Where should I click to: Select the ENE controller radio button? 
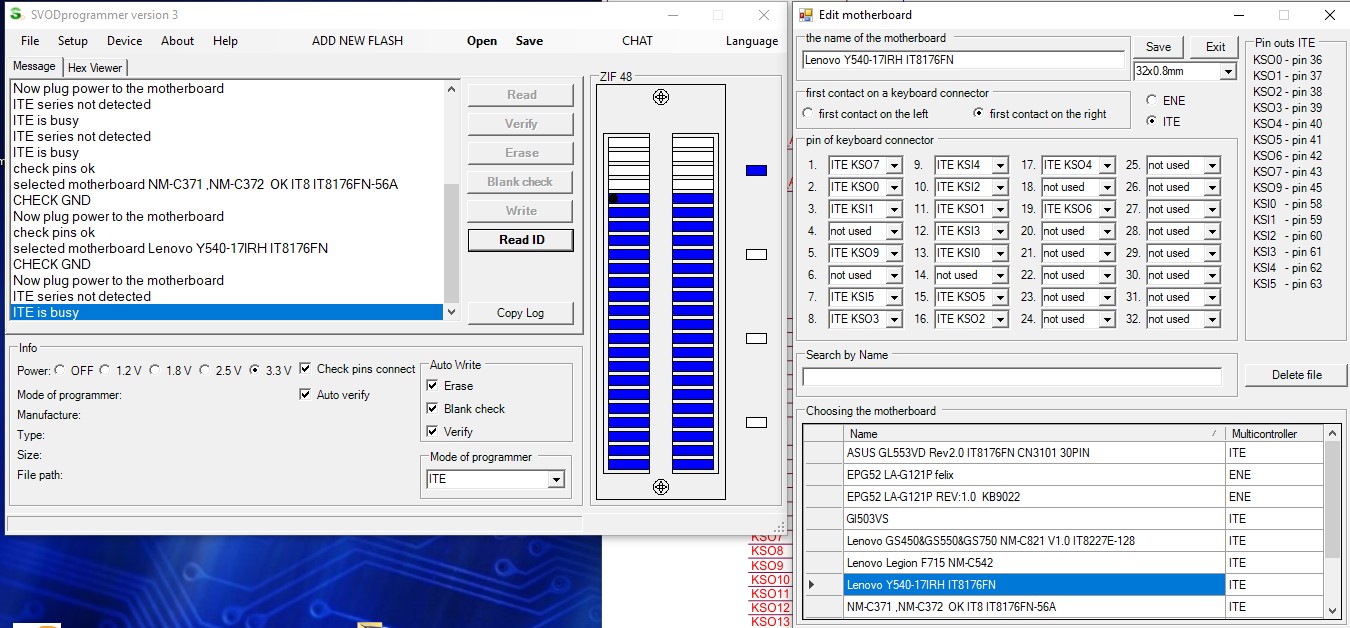pos(1152,101)
